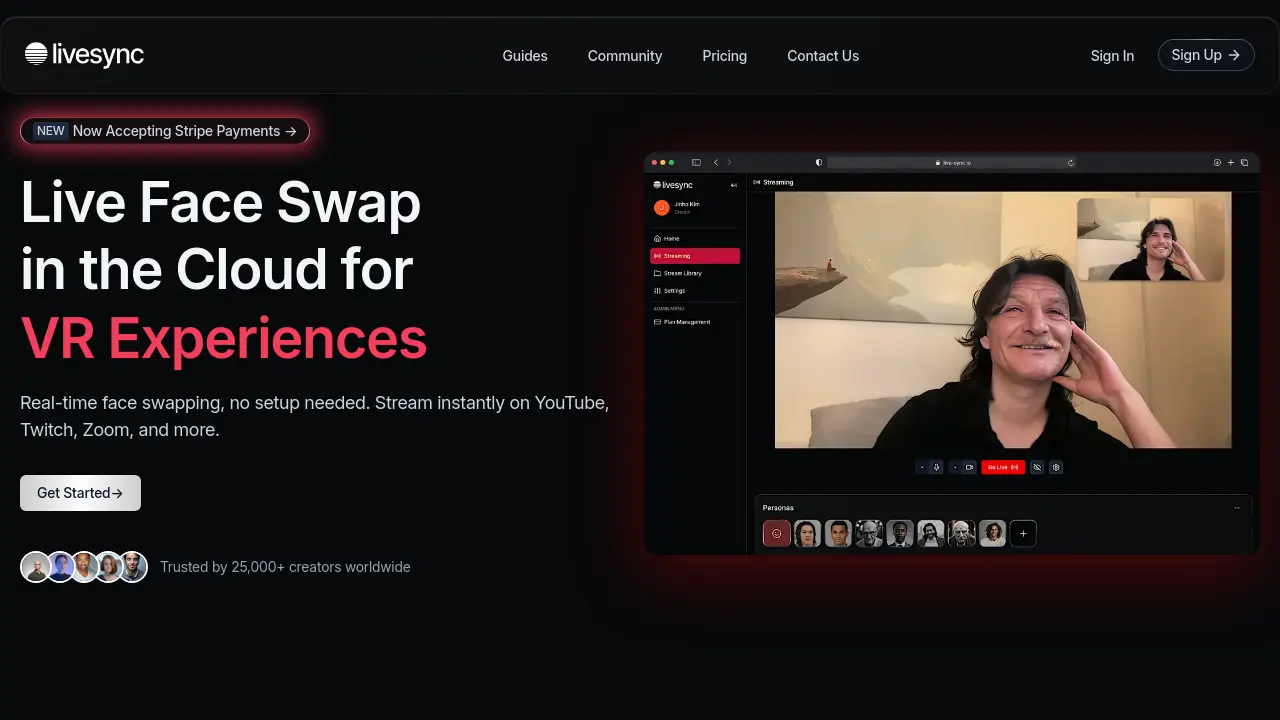Select the curly-haired persona before the plus
This screenshot has height=720, width=1280.
[992, 533]
